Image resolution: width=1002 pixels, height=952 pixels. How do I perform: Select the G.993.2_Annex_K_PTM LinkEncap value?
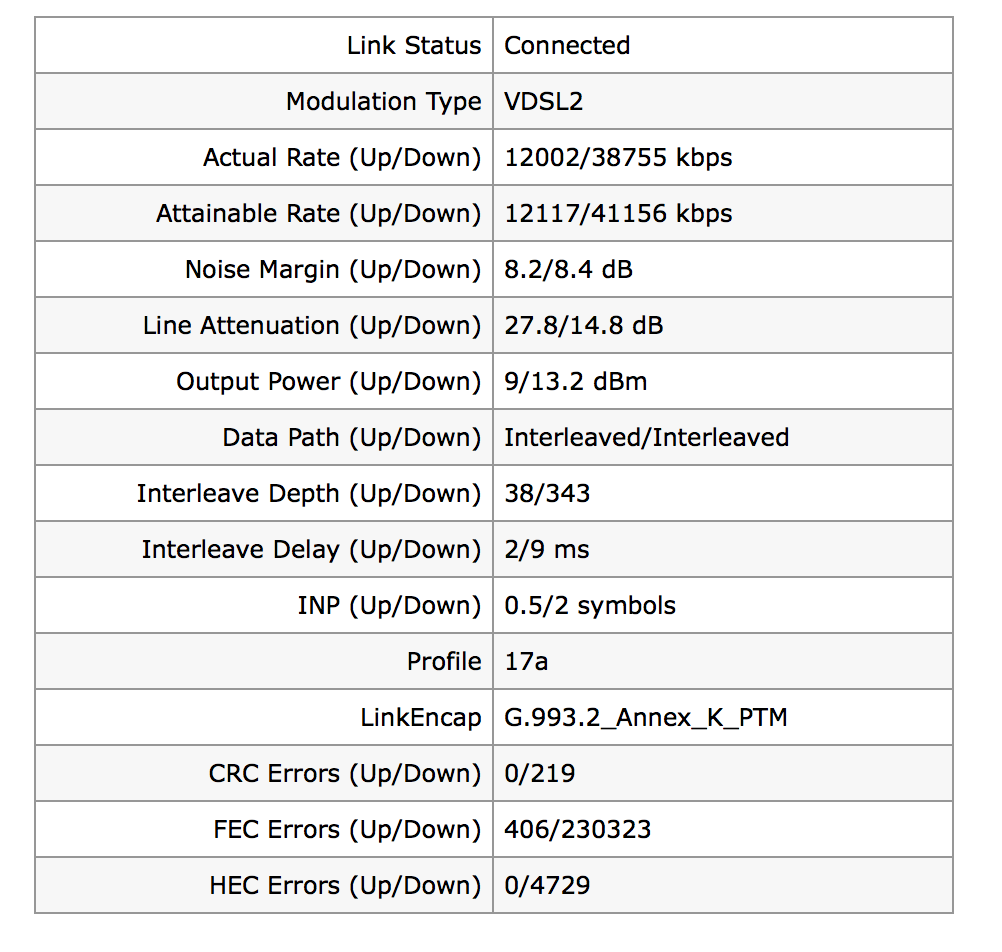645,718
